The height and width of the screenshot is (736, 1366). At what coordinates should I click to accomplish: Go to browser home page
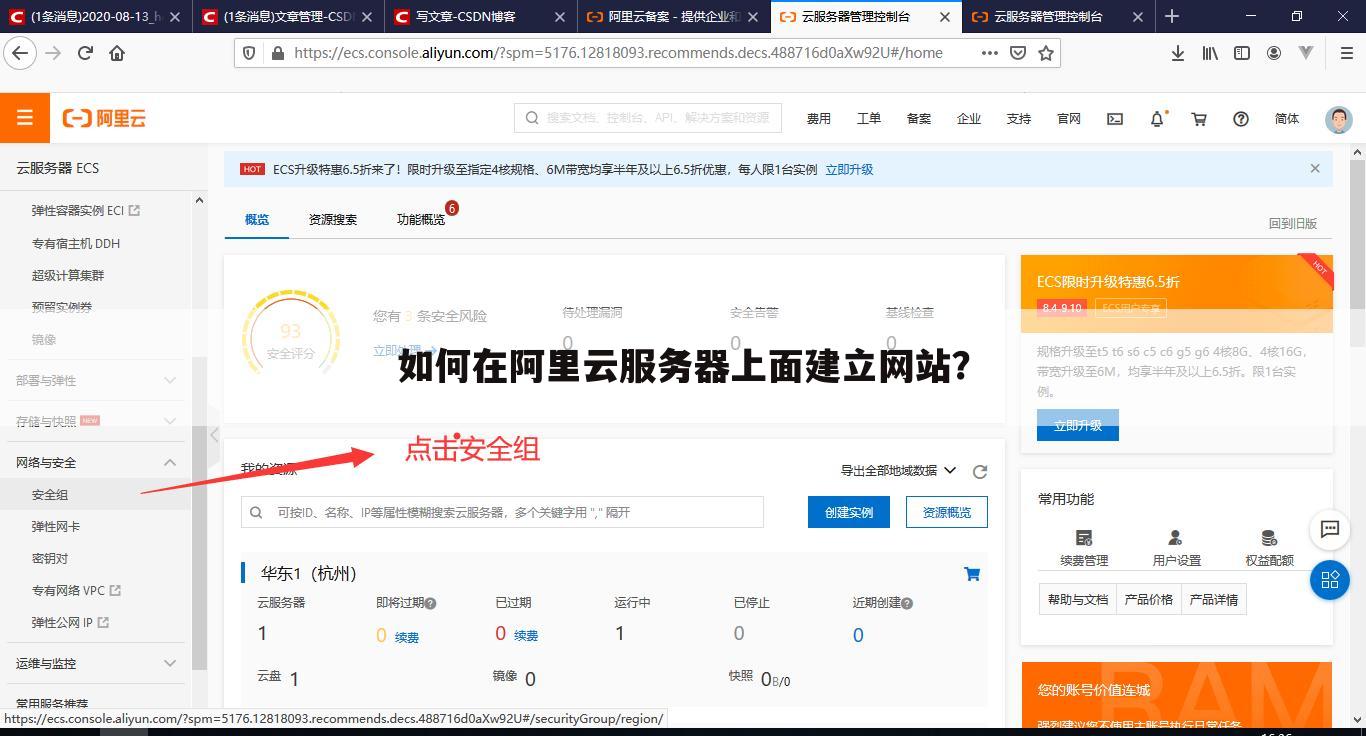[x=117, y=53]
